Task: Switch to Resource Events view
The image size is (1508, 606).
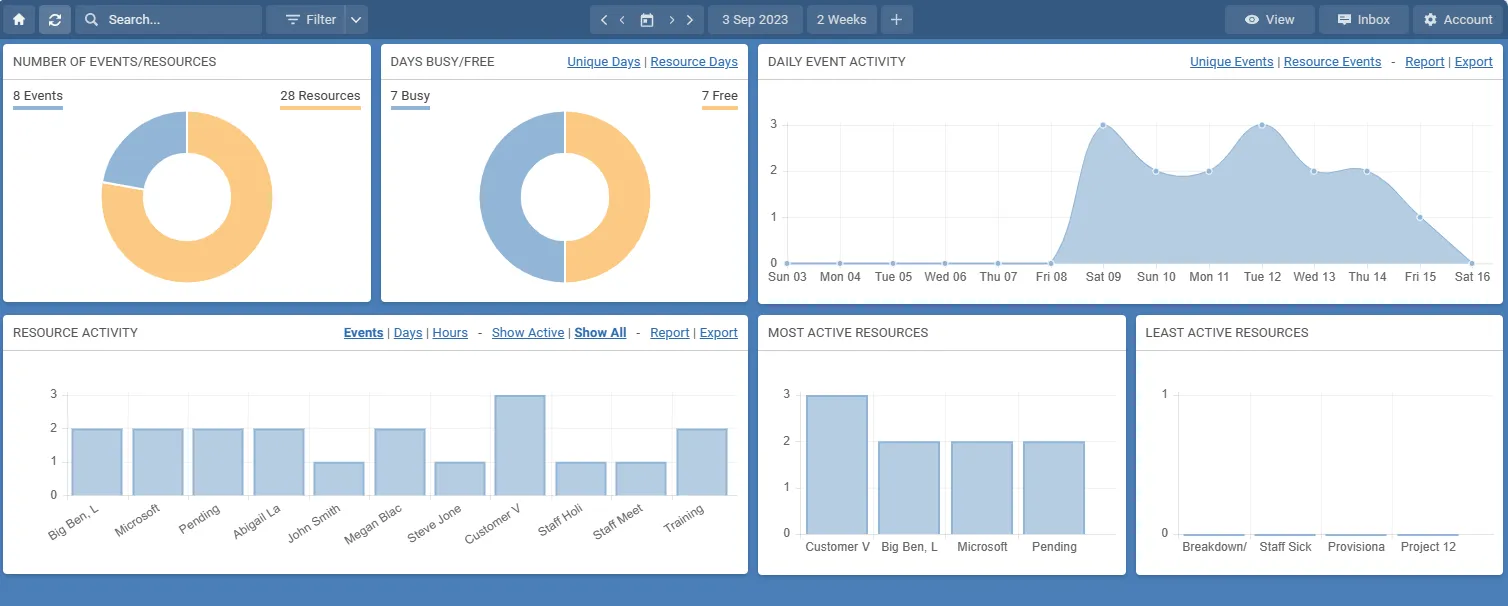Action: [1332, 62]
